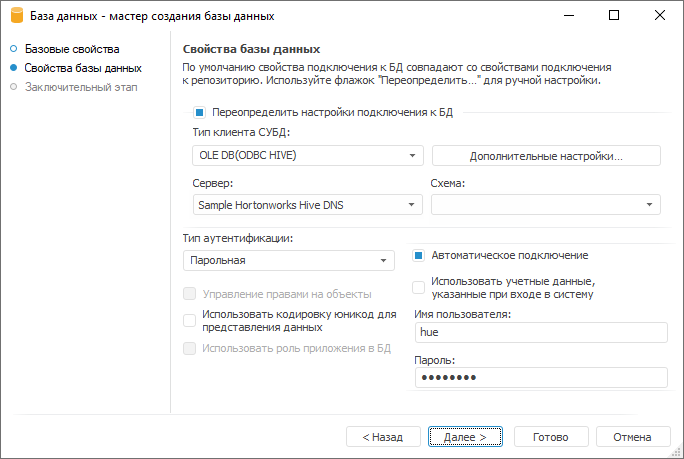Toggle Переопределить настройки подключения к БД checkbox
The image size is (684, 459).
click(x=200, y=113)
